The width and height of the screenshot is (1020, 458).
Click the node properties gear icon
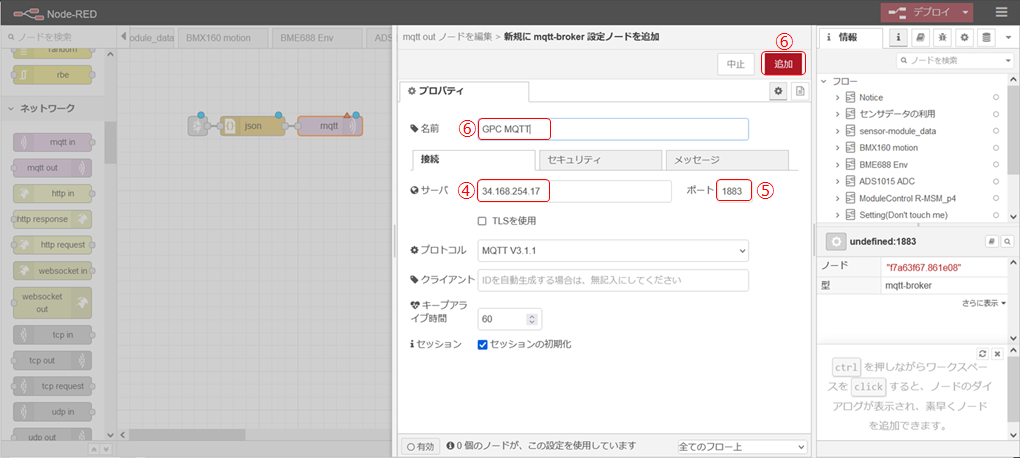tap(777, 91)
